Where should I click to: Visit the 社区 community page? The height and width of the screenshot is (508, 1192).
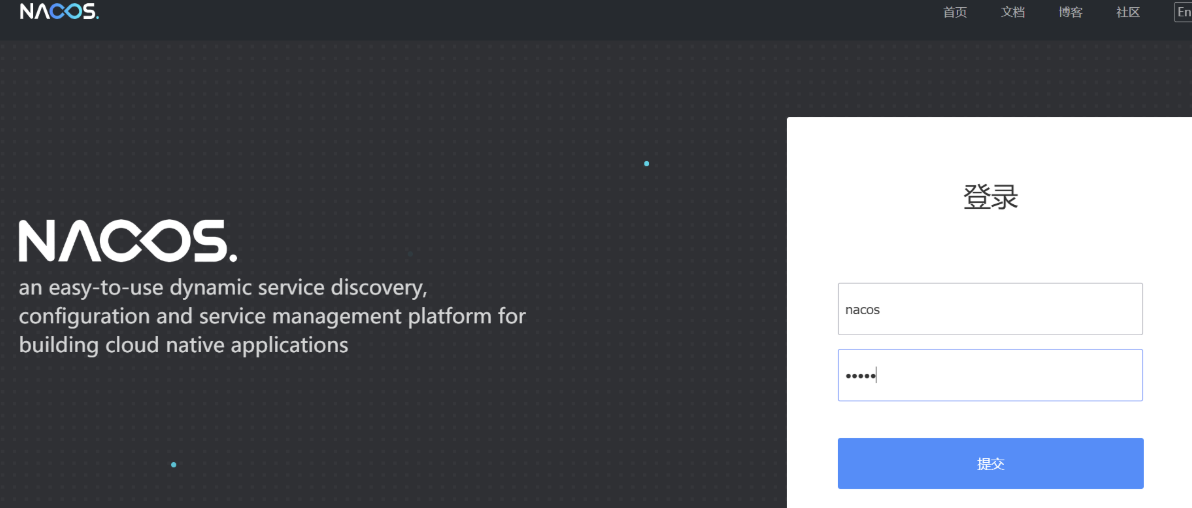[x=1128, y=12]
